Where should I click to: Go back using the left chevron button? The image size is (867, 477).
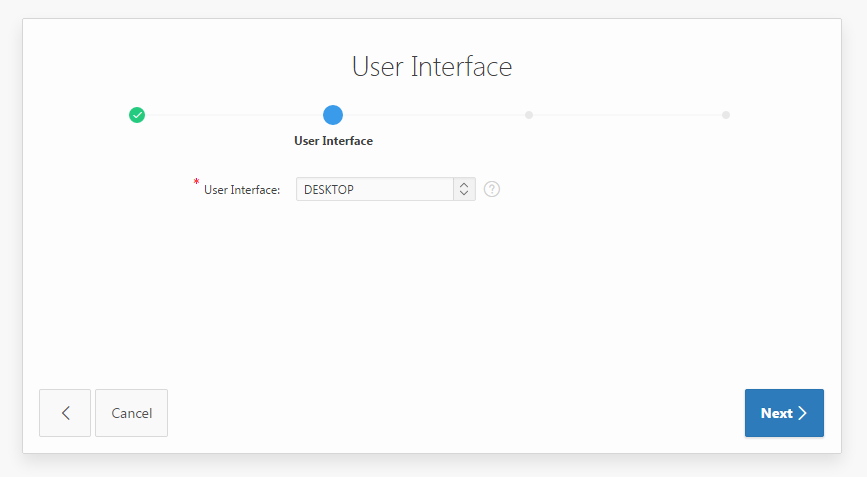click(65, 413)
